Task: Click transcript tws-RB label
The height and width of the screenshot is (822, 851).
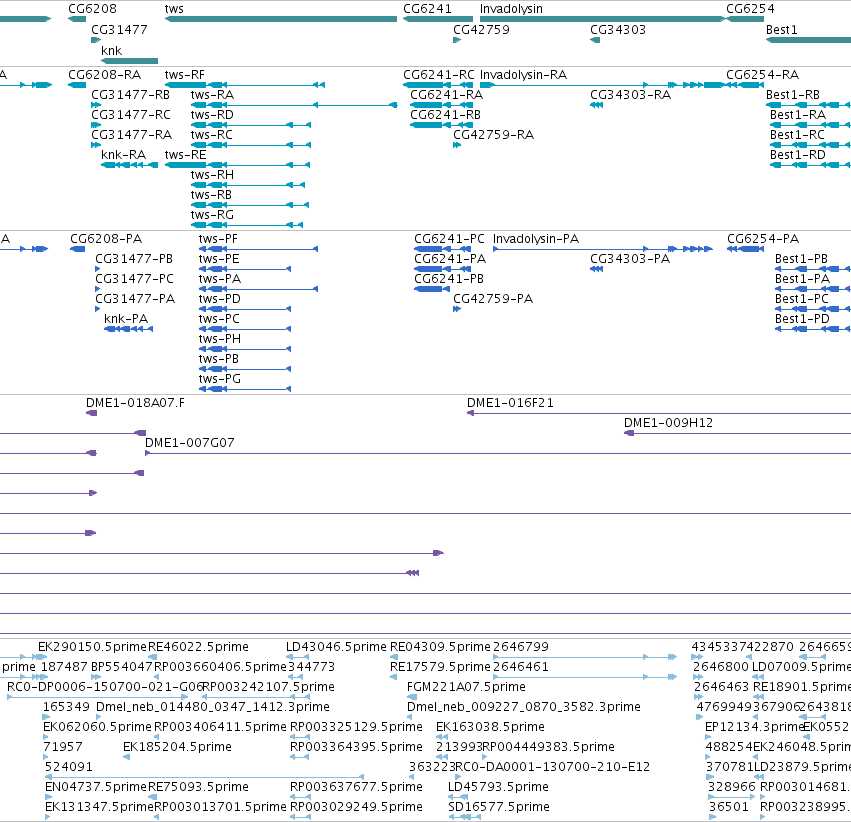Action: (x=211, y=195)
